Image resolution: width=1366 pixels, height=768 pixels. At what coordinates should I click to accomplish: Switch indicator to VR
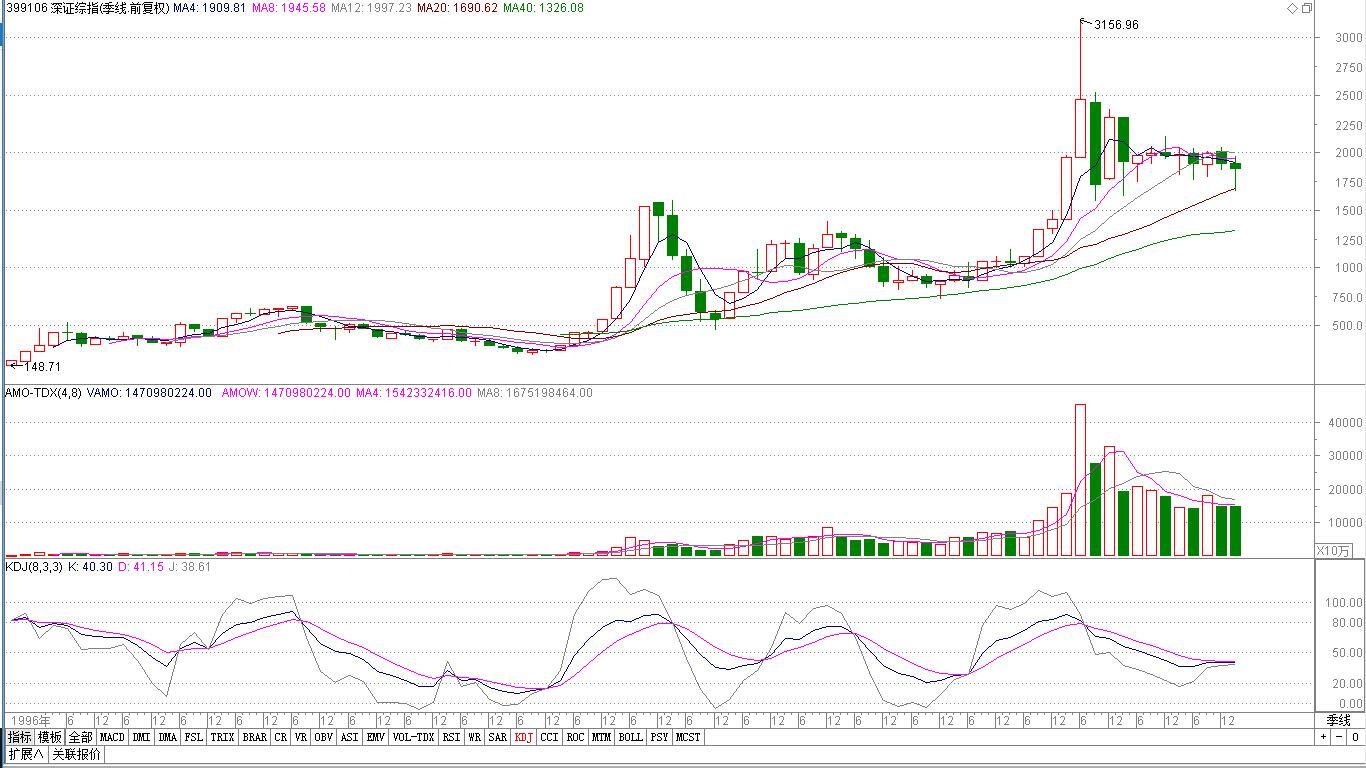[x=301, y=737]
